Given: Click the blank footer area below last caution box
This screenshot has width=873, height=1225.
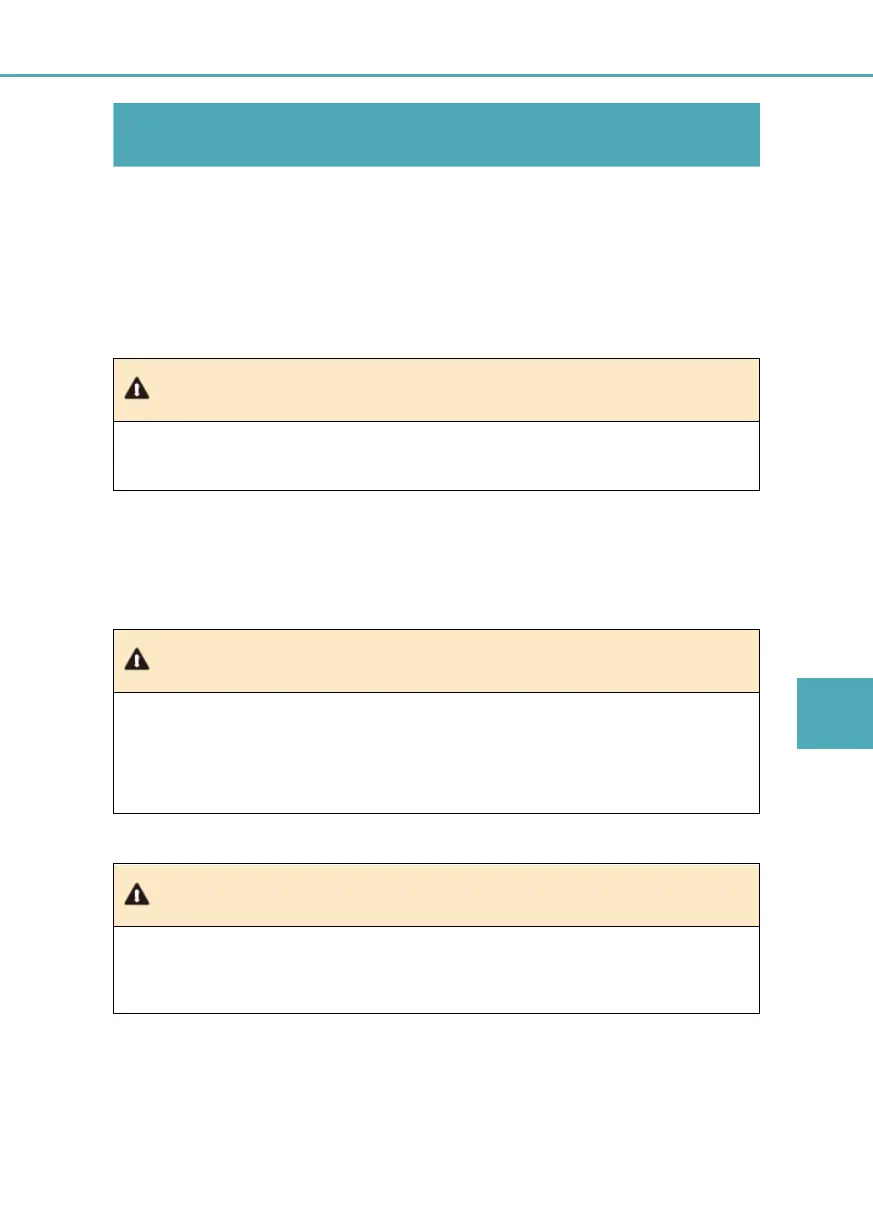Looking at the screenshot, I should (x=436, y=1120).
